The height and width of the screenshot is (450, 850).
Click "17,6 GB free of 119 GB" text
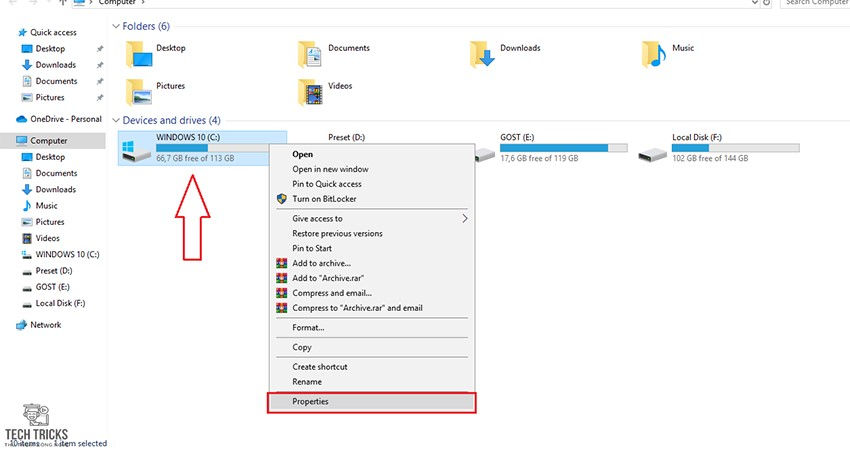[539, 159]
